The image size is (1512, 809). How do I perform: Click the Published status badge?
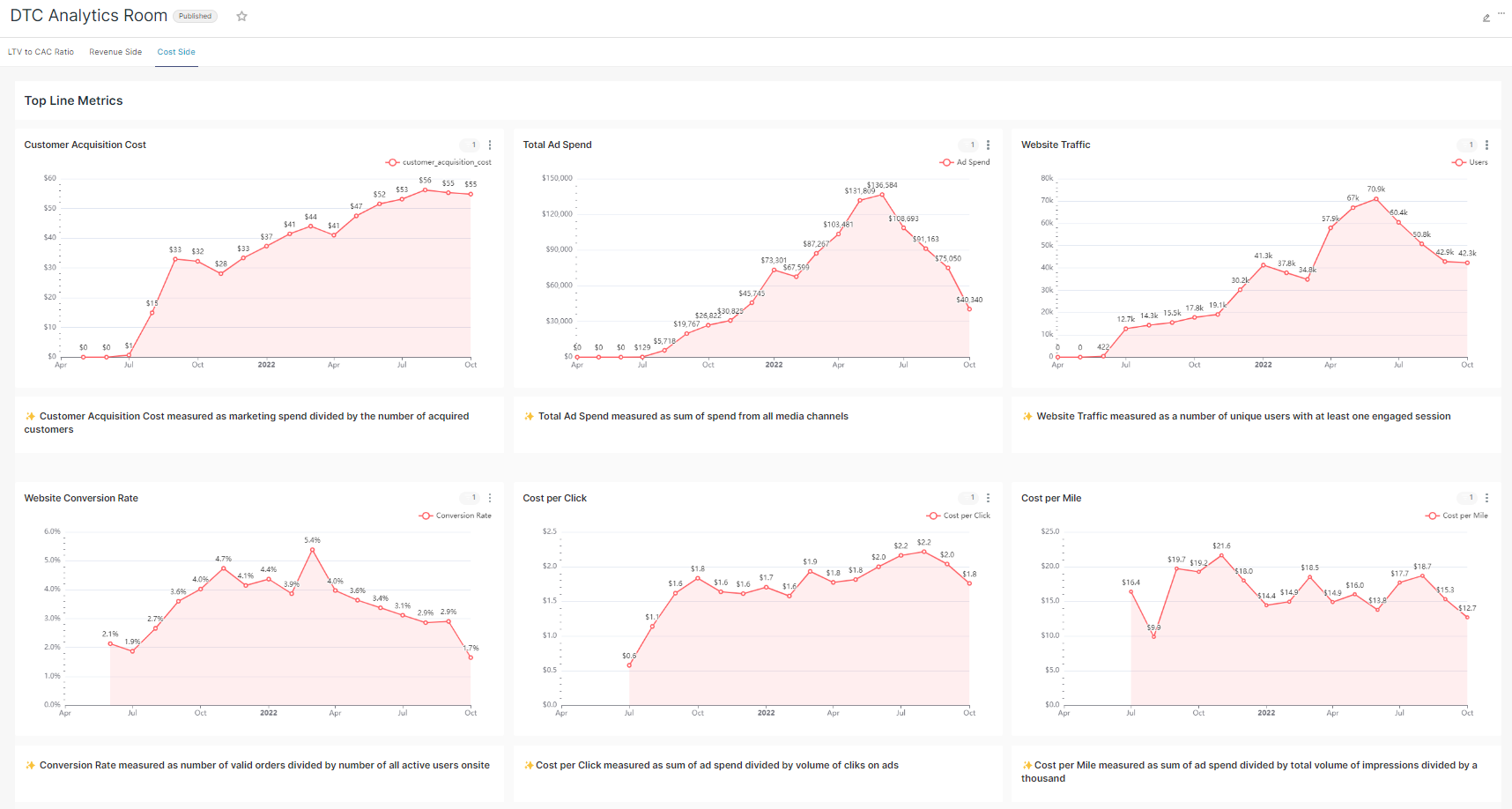pyautogui.click(x=195, y=16)
